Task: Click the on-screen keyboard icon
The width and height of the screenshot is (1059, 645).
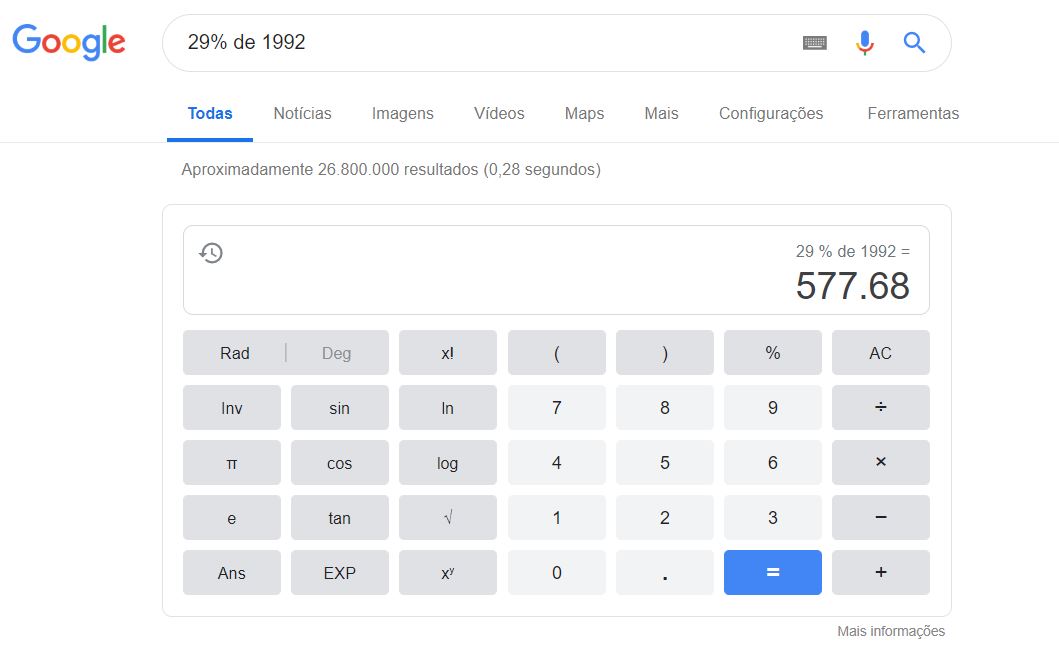Action: 815,43
